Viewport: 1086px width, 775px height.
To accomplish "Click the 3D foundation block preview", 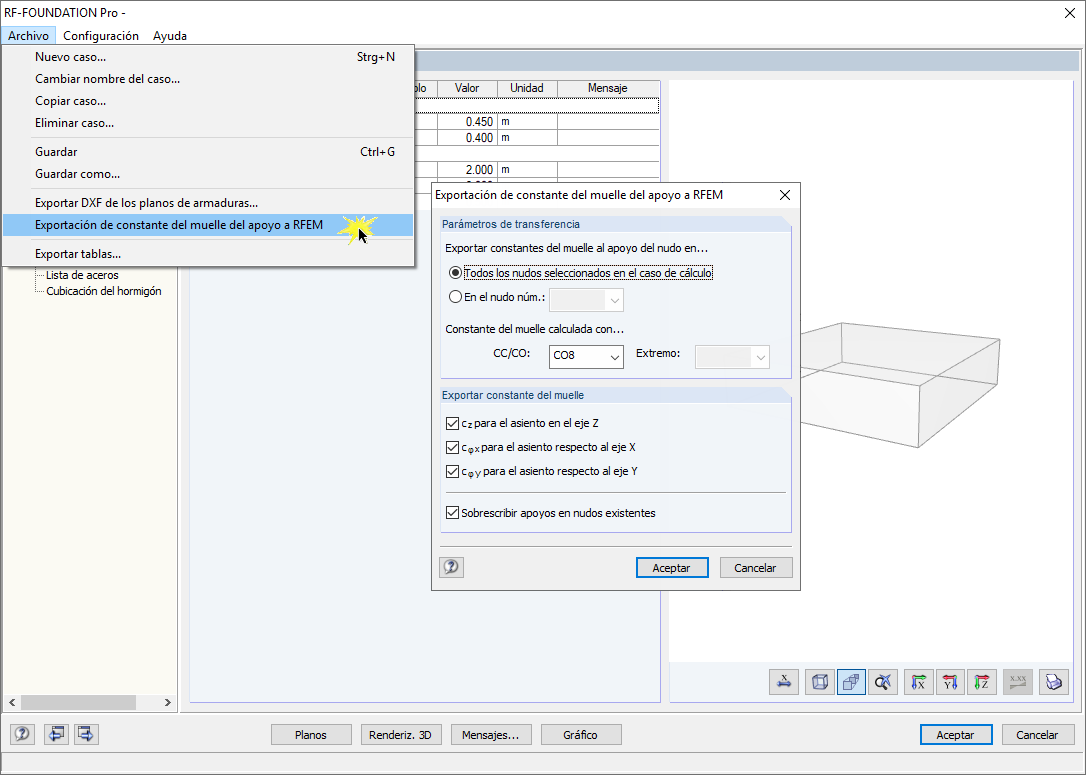I will pos(900,384).
